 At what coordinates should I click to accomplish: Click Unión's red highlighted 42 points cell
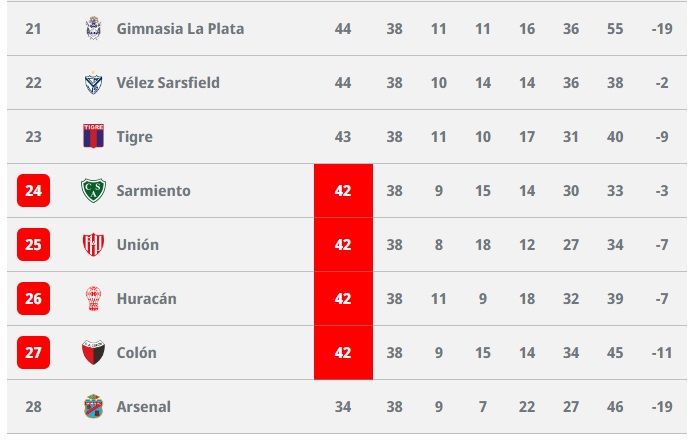(x=343, y=245)
